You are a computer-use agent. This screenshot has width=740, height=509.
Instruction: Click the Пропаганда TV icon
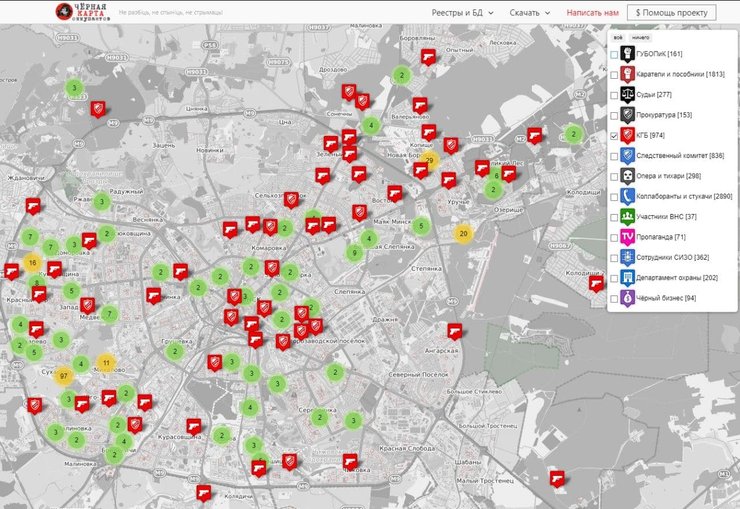pos(627,237)
